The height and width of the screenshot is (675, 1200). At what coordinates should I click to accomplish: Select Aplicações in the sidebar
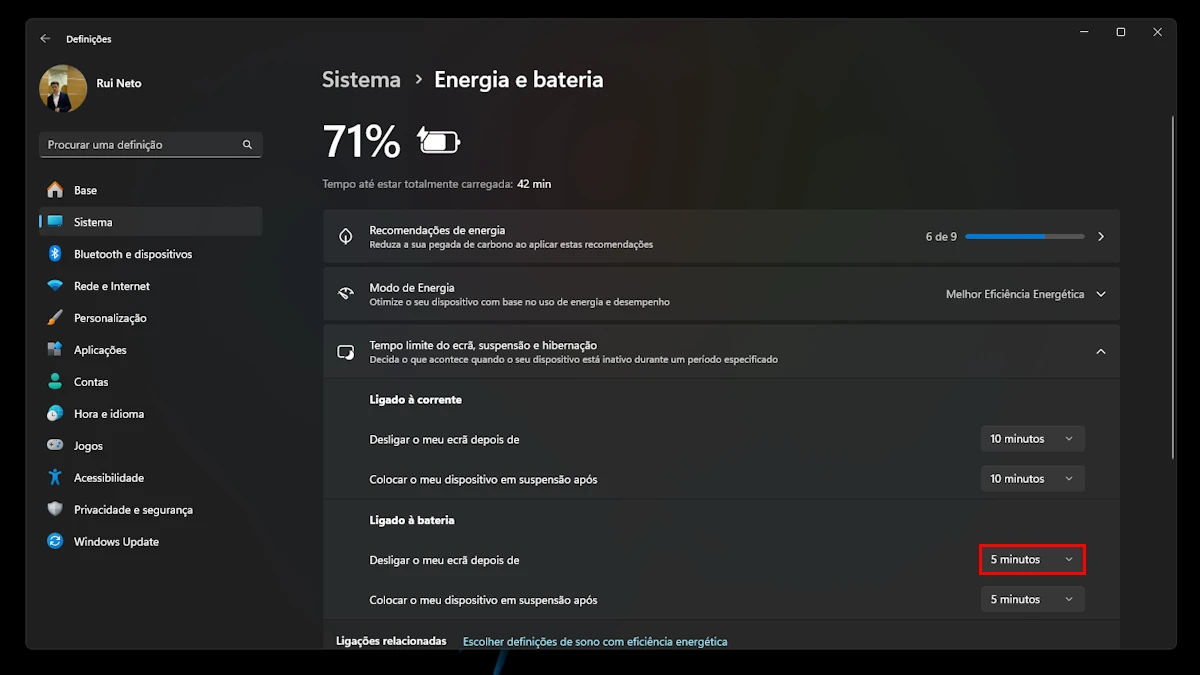[x=100, y=350]
